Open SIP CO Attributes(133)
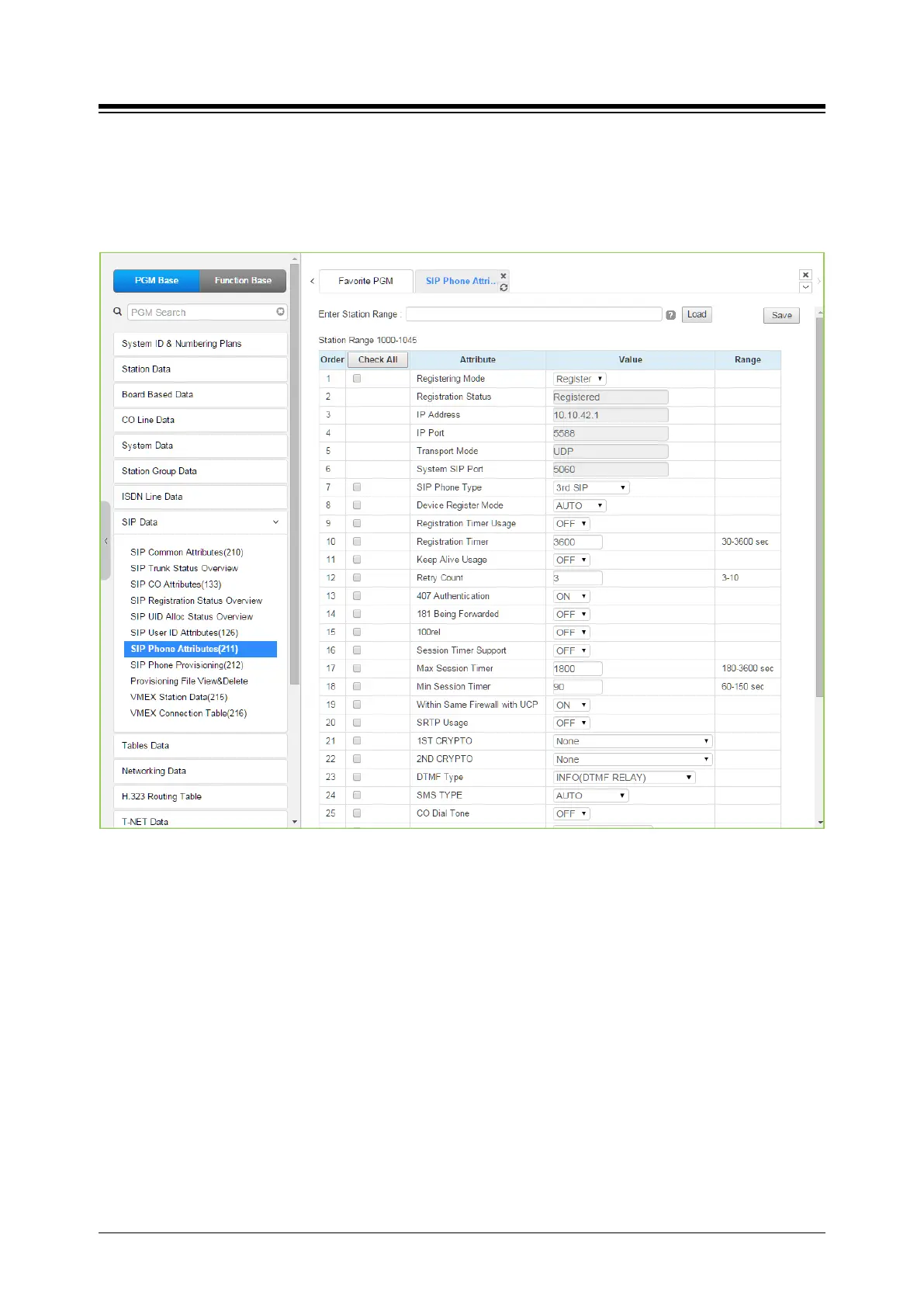 tap(176, 584)
